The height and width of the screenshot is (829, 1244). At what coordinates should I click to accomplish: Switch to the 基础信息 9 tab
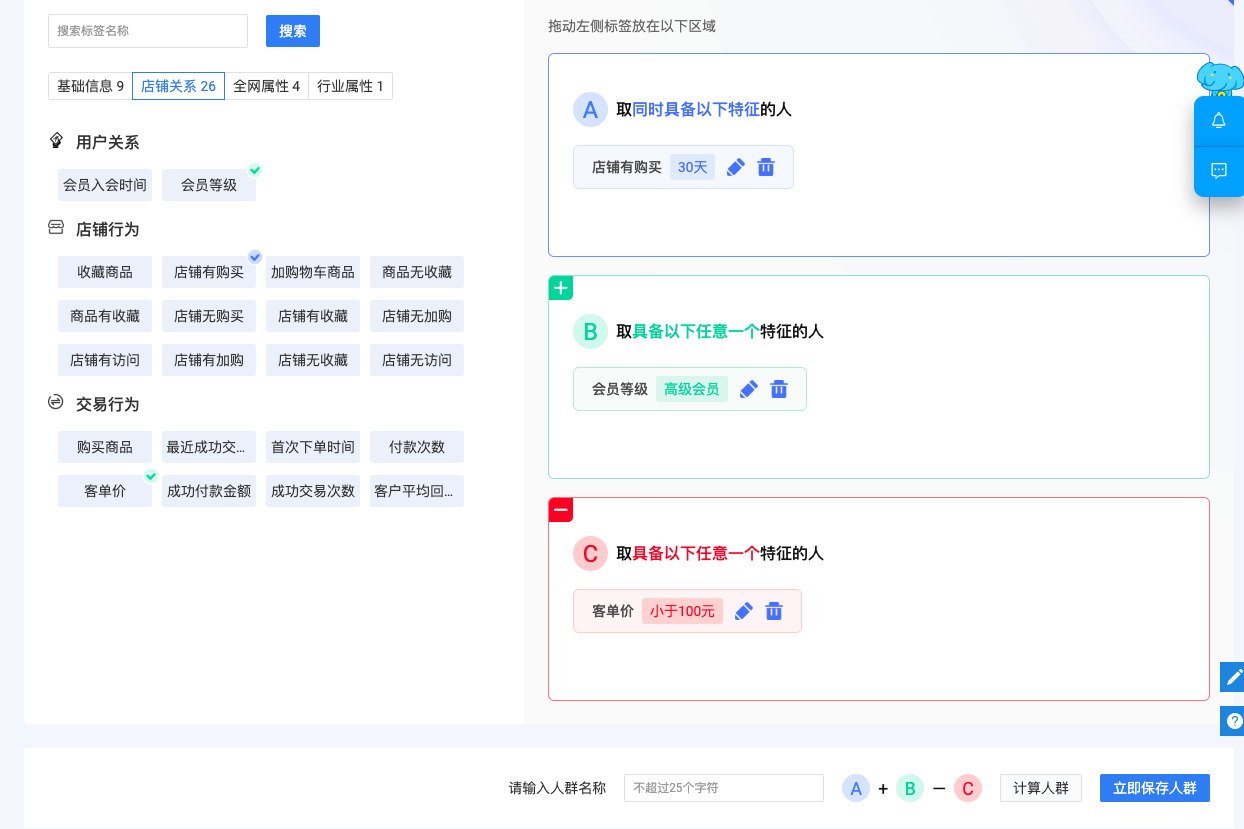tap(90, 86)
